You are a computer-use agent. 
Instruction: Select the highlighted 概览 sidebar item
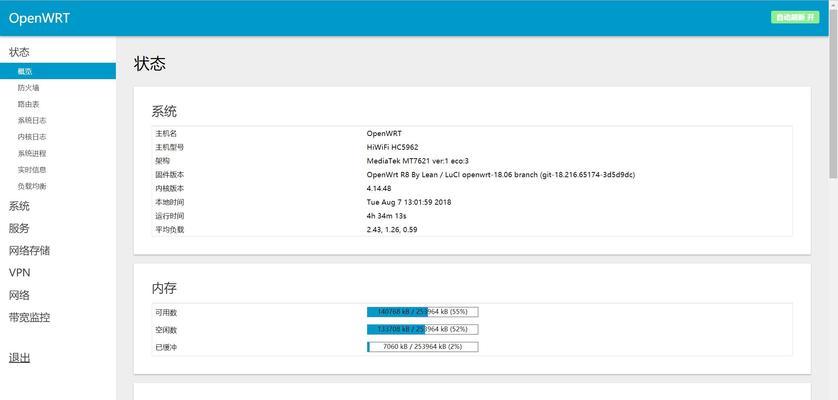58,71
